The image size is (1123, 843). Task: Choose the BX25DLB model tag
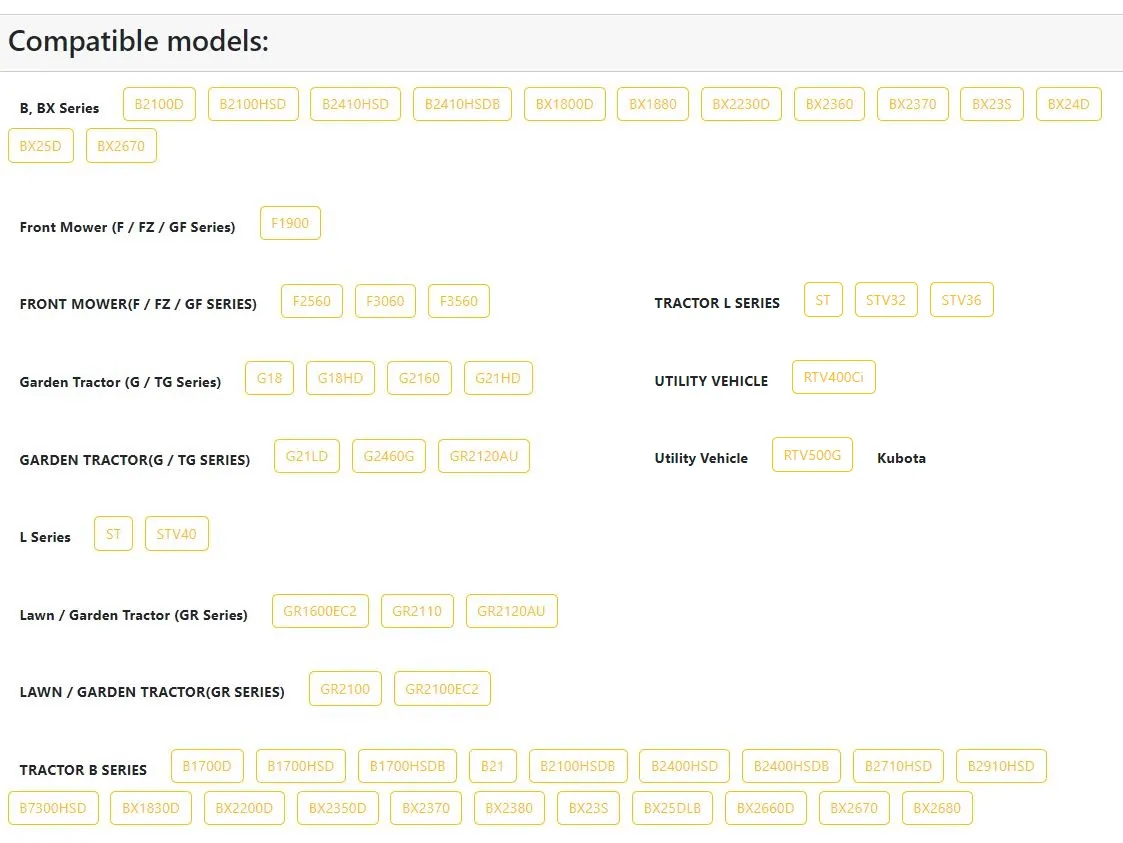coord(672,808)
